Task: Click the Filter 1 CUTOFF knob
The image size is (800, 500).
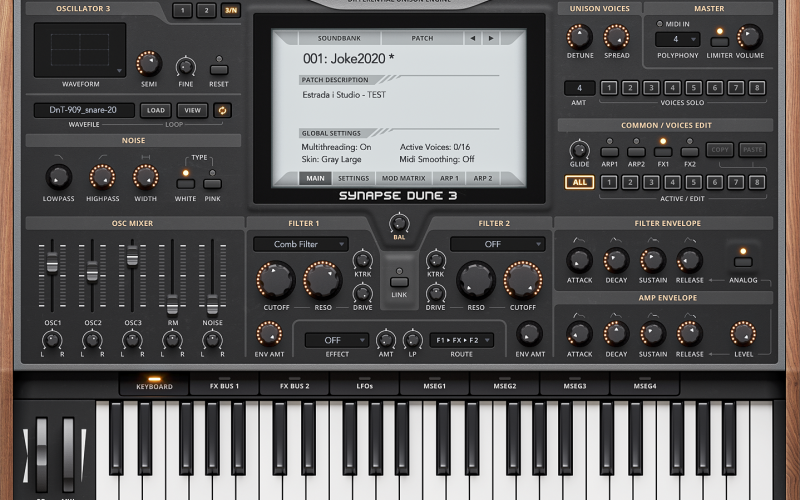Action: pyautogui.click(x=276, y=281)
